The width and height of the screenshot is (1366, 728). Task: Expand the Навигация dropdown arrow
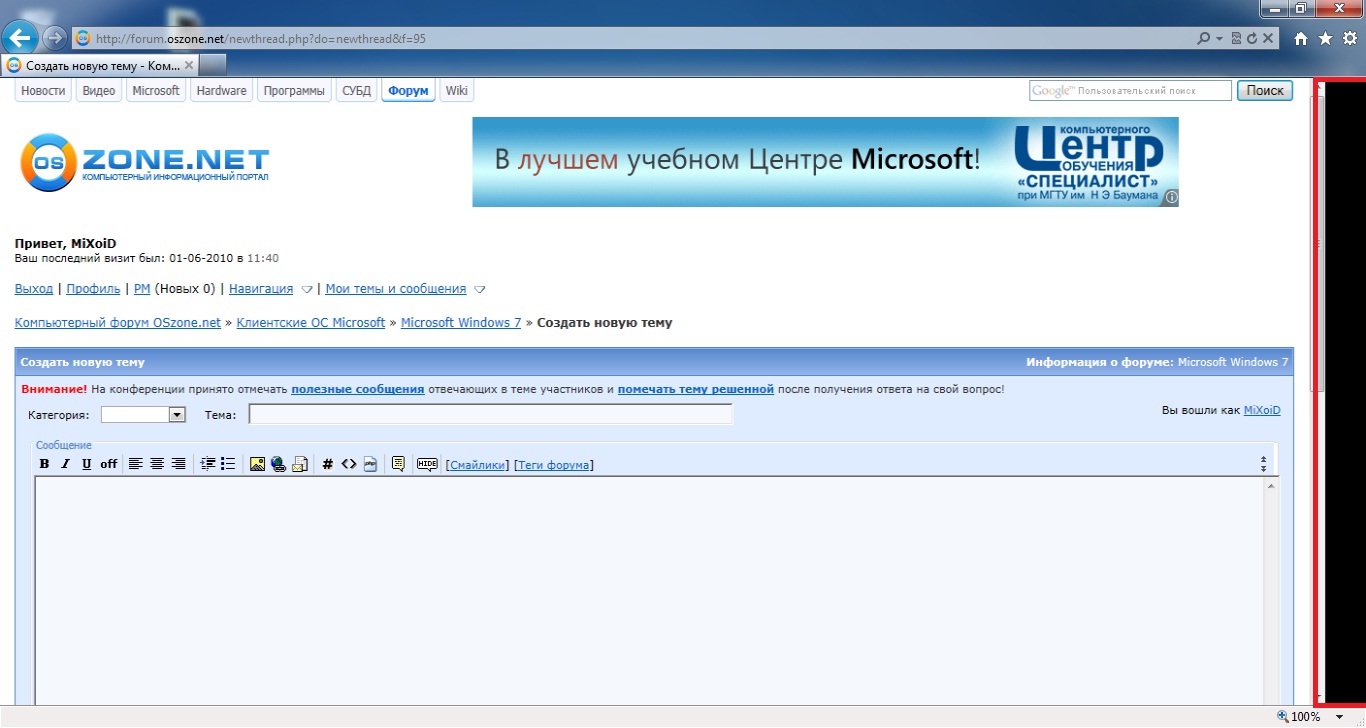click(307, 290)
